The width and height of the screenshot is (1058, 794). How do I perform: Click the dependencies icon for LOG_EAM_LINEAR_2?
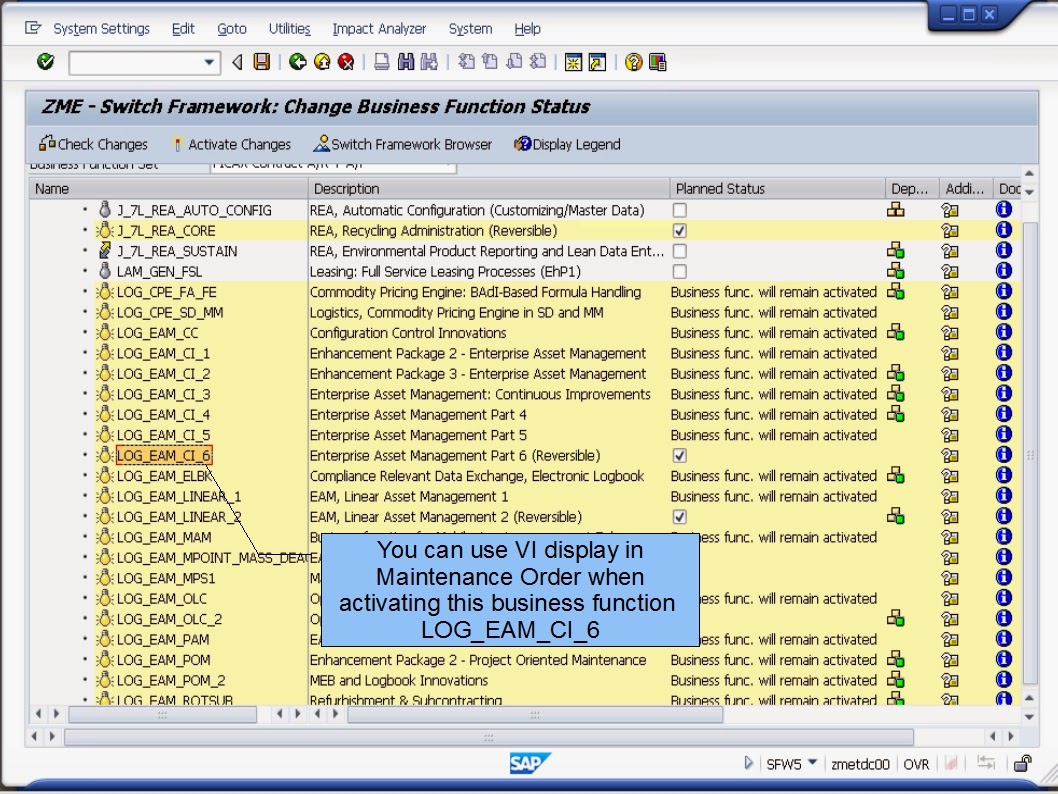898,517
